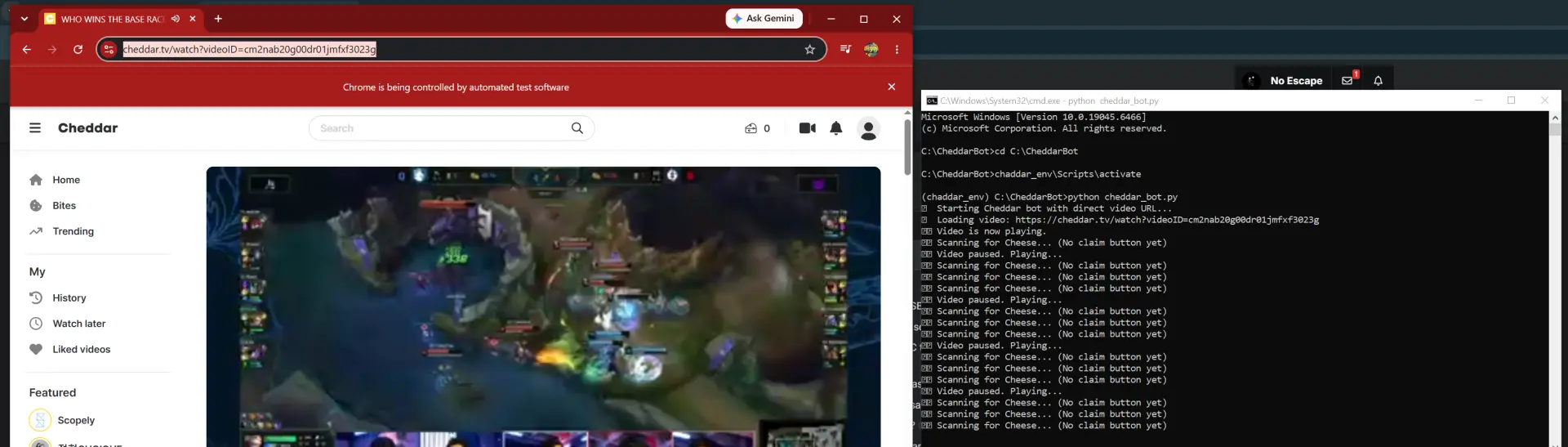Image resolution: width=1568 pixels, height=447 pixels.
Task: Go forward in Chrome
Action: [52, 50]
